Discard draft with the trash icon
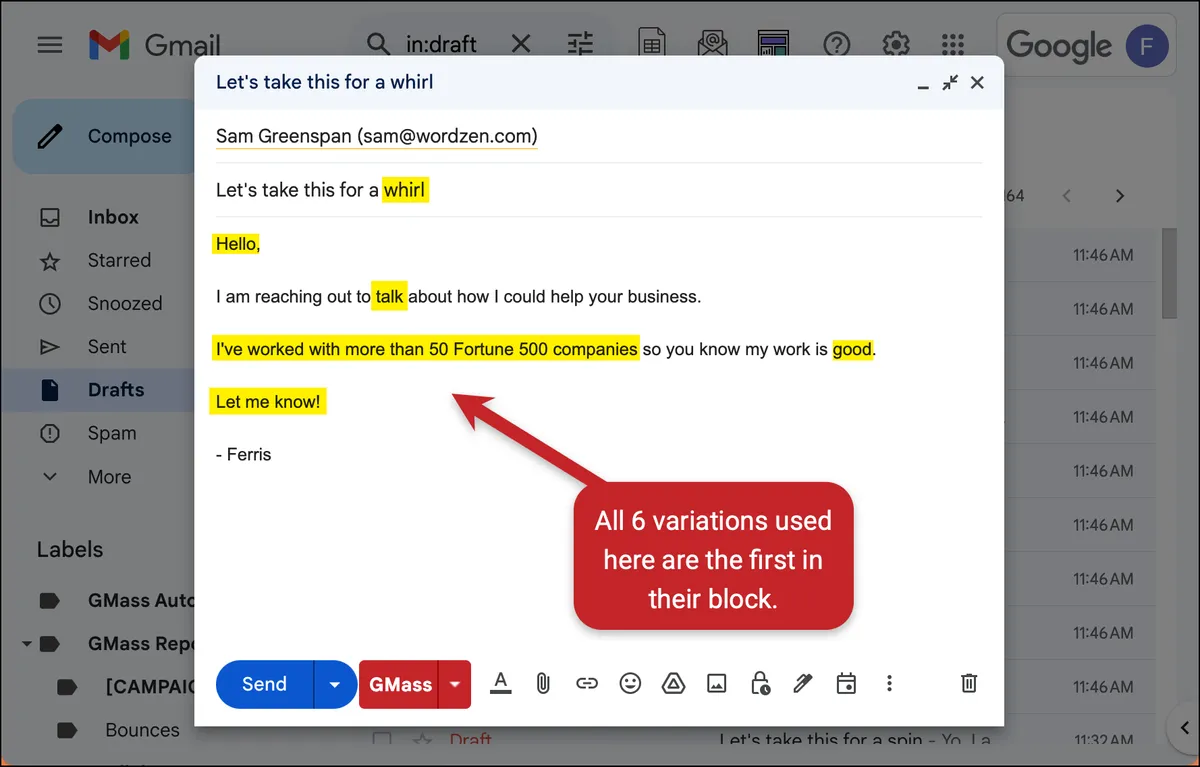 coord(969,684)
